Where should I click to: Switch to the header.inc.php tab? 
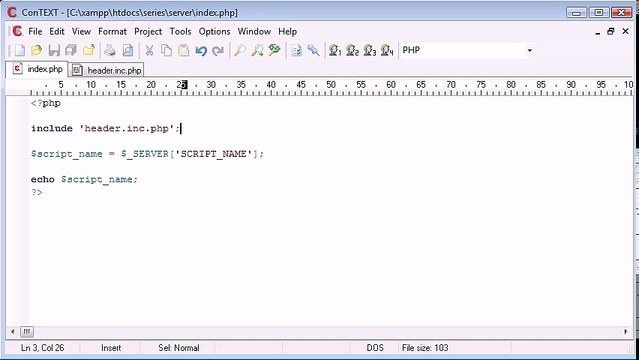coord(107,70)
